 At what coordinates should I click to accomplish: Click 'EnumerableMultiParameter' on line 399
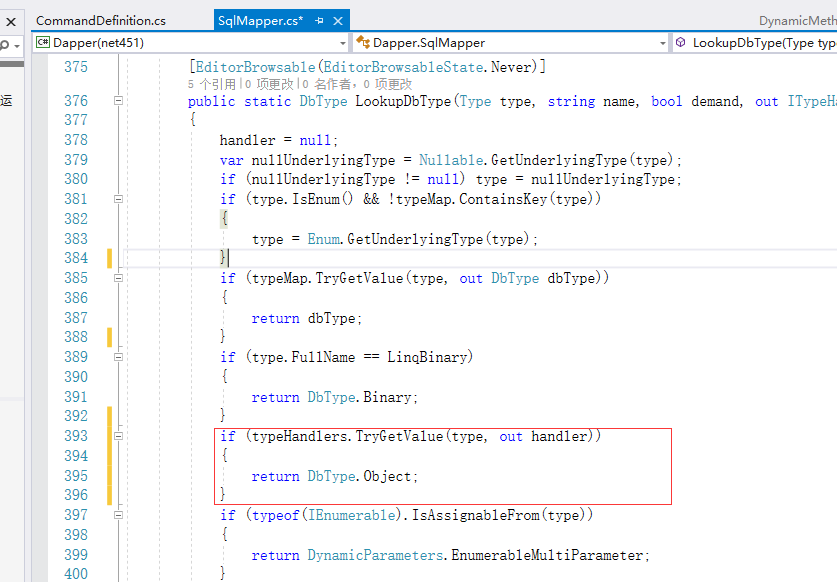[x=547, y=555]
